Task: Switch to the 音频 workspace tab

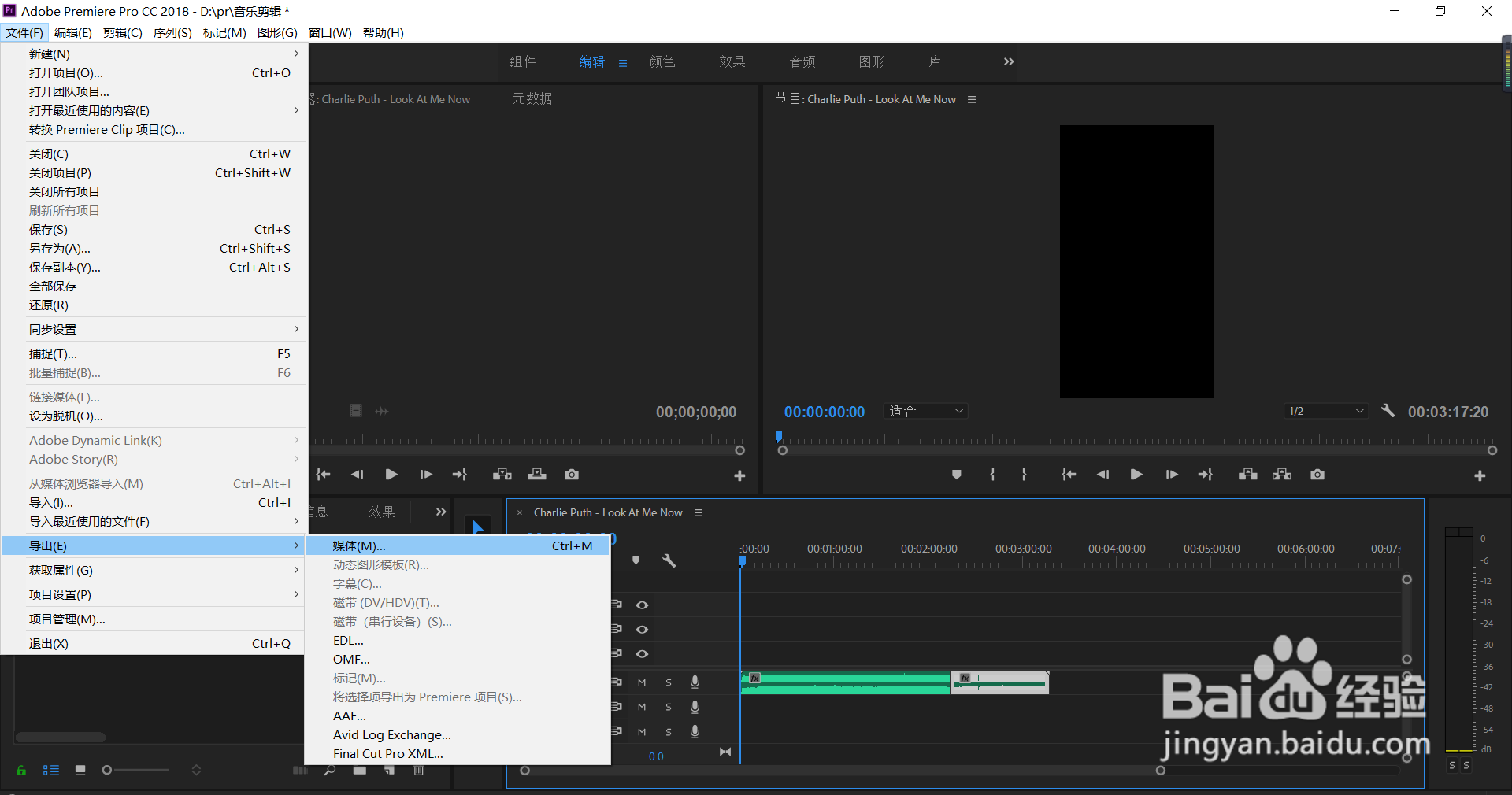Action: pos(802,61)
